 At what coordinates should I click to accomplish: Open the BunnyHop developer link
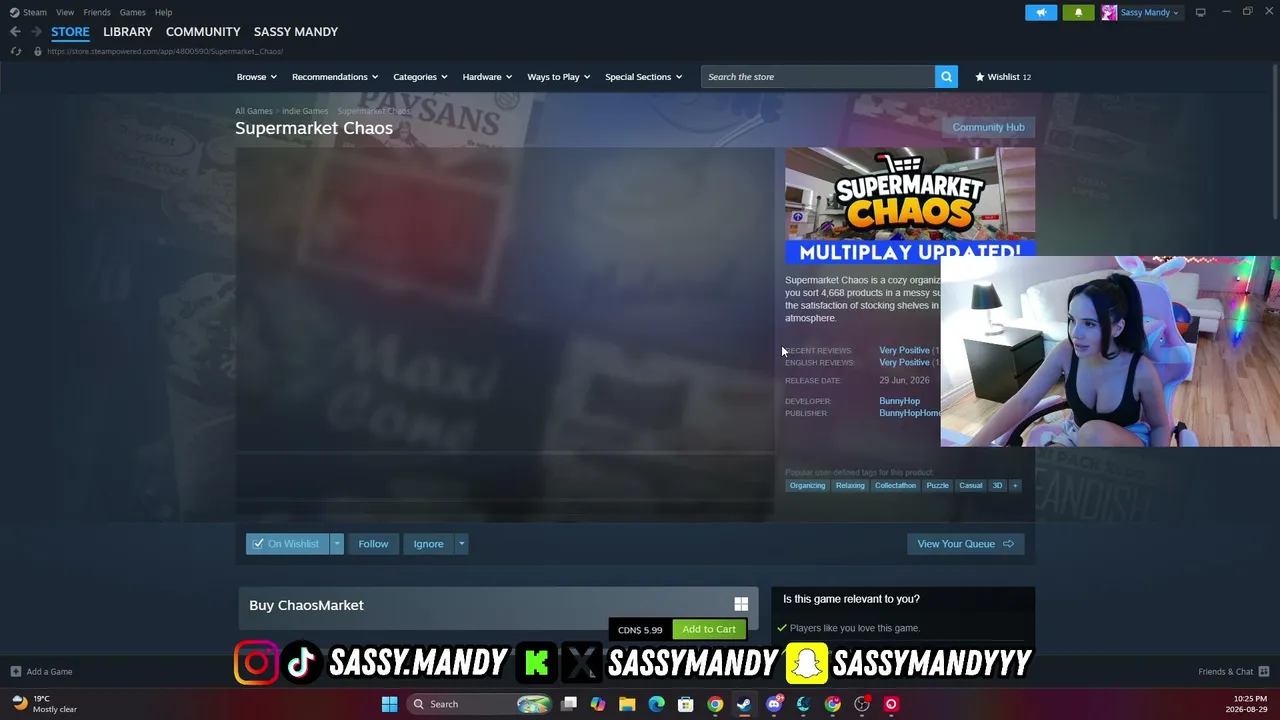click(899, 401)
